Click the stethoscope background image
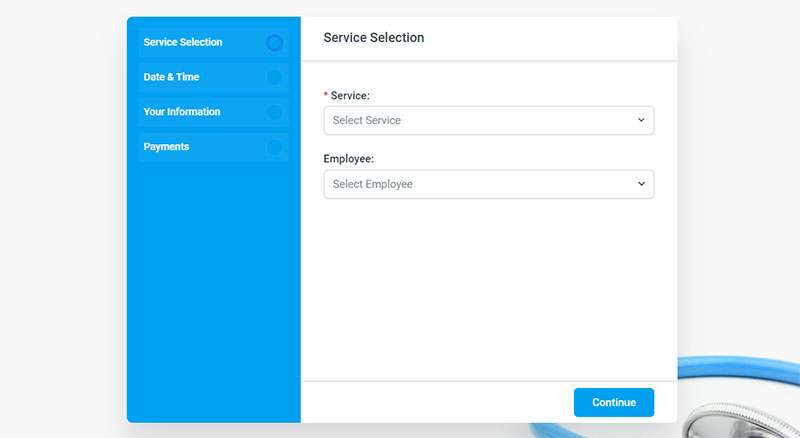Screen dimensions: 800x438 pyautogui.click(x=740, y=398)
